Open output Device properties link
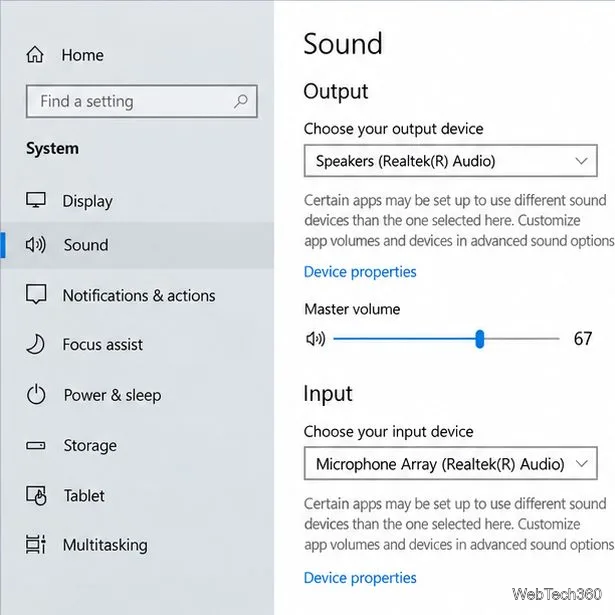The image size is (615, 615). tap(360, 272)
